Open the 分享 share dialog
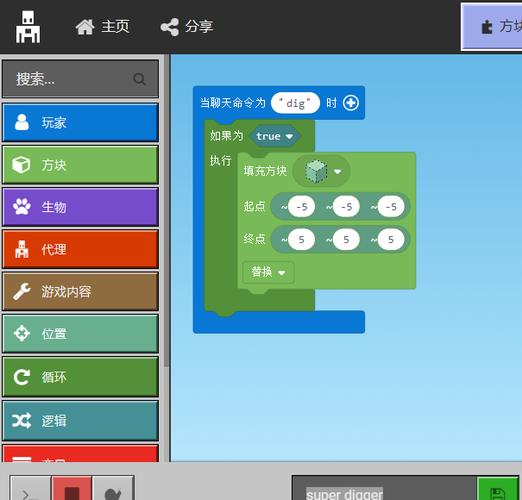522x500 pixels. 187,27
